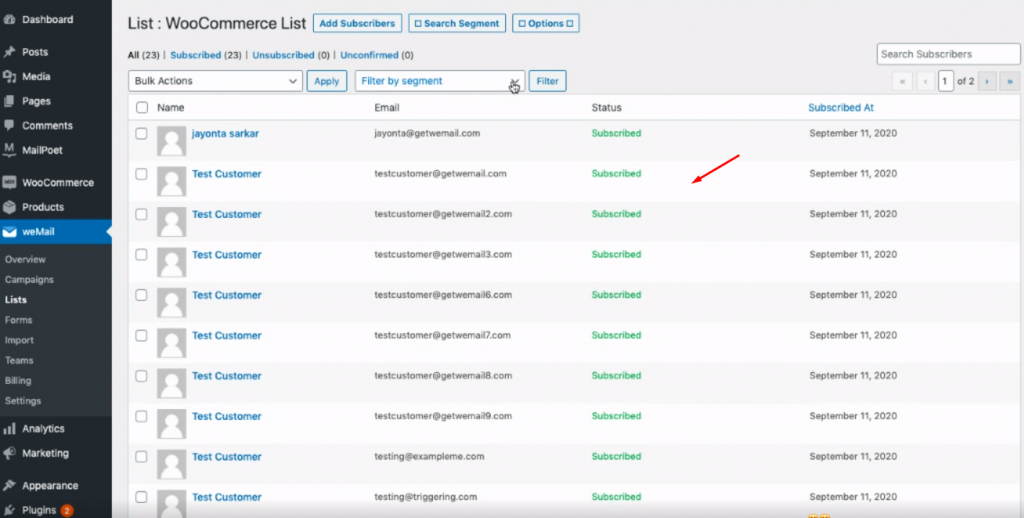The height and width of the screenshot is (518, 1024).
Task: Click the Plugins plug icon
Action: (9, 510)
